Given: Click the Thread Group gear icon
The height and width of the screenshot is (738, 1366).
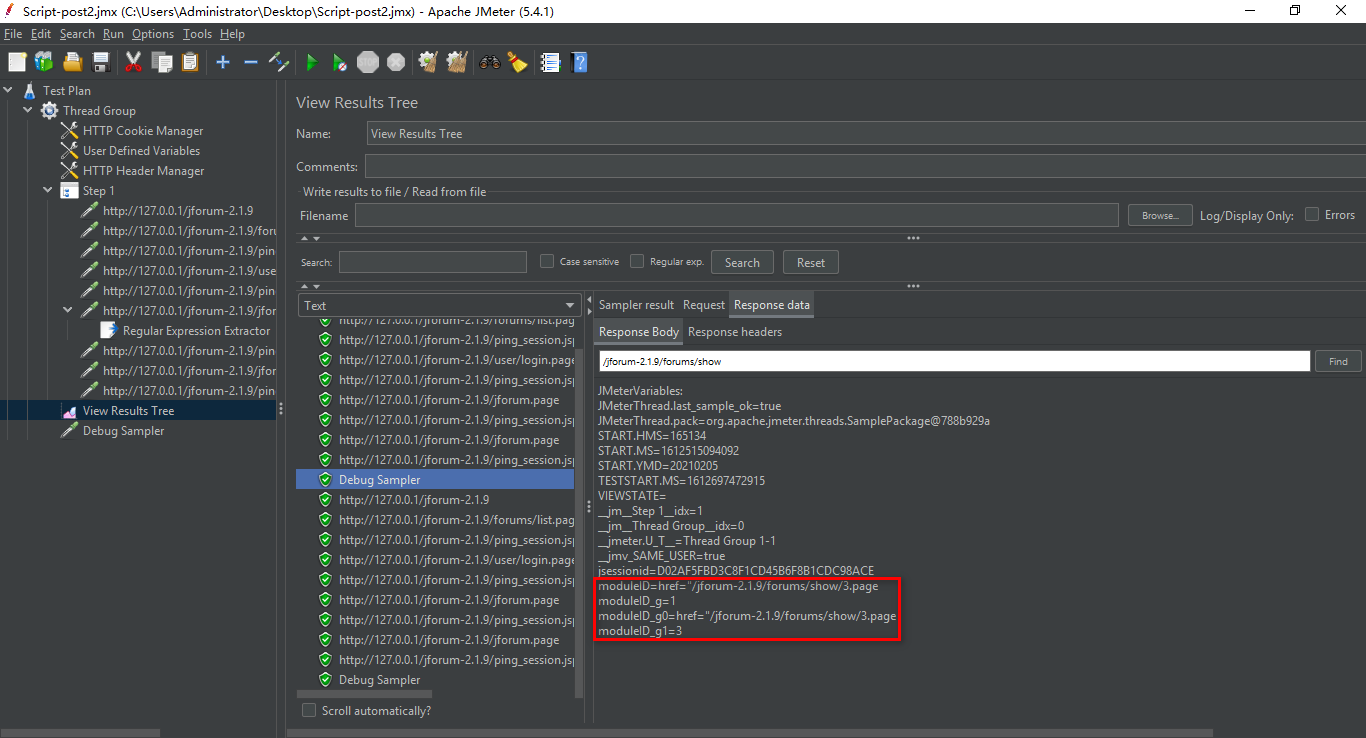Looking at the screenshot, I should click(49, 110).
